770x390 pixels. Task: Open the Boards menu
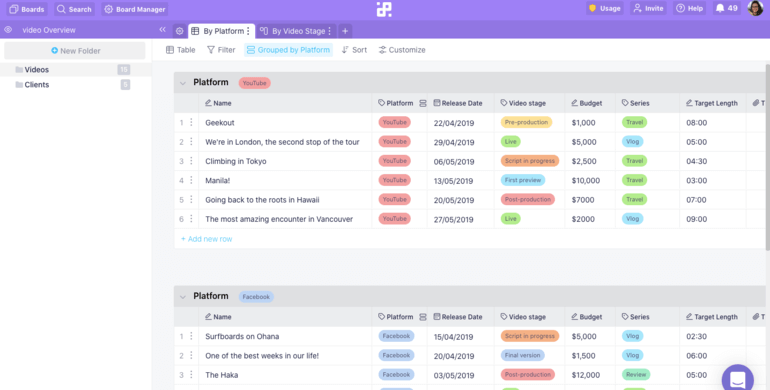[27, 9]
